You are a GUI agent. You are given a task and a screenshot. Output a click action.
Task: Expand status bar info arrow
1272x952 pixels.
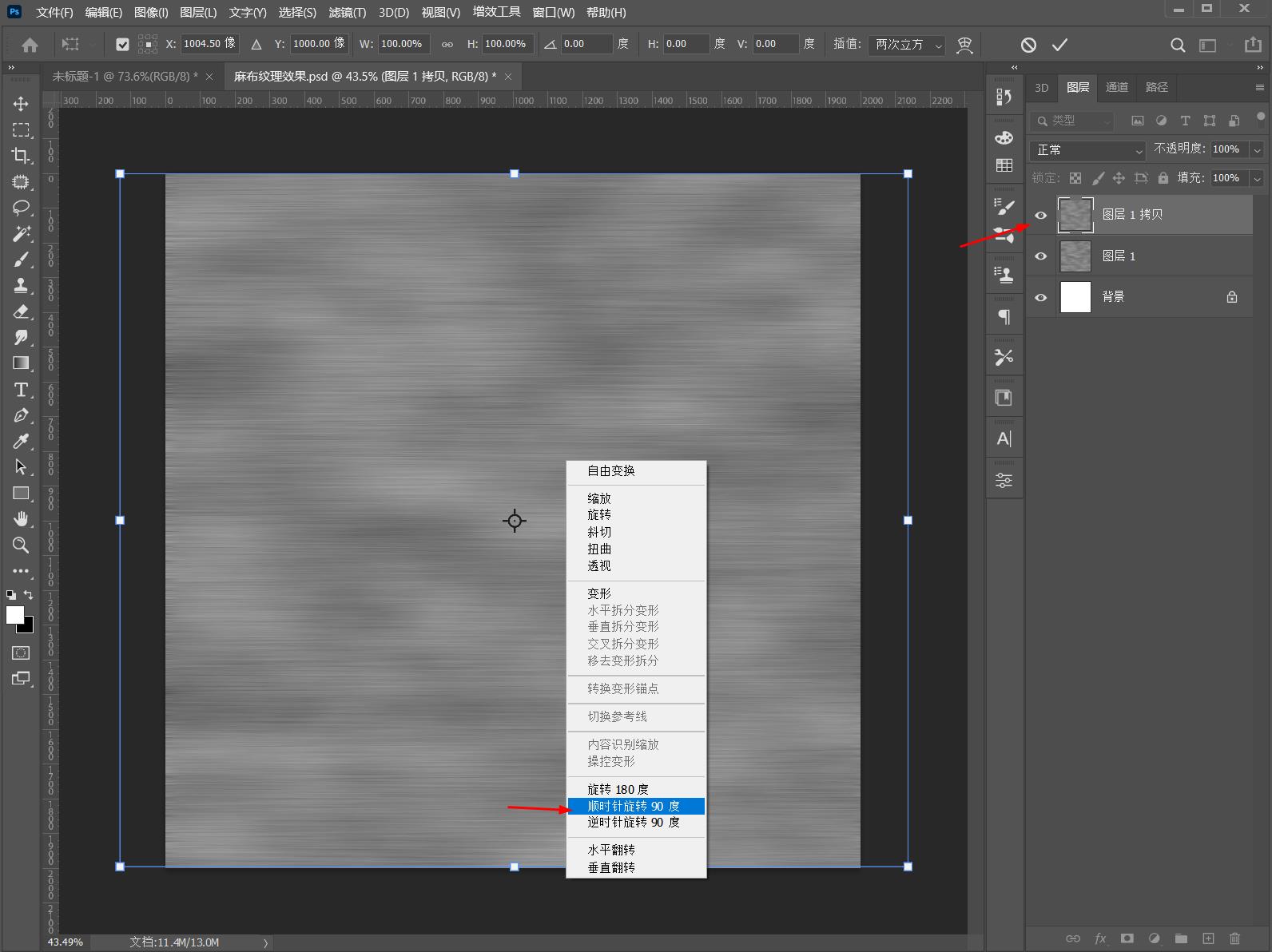click(x=265, y=942)
